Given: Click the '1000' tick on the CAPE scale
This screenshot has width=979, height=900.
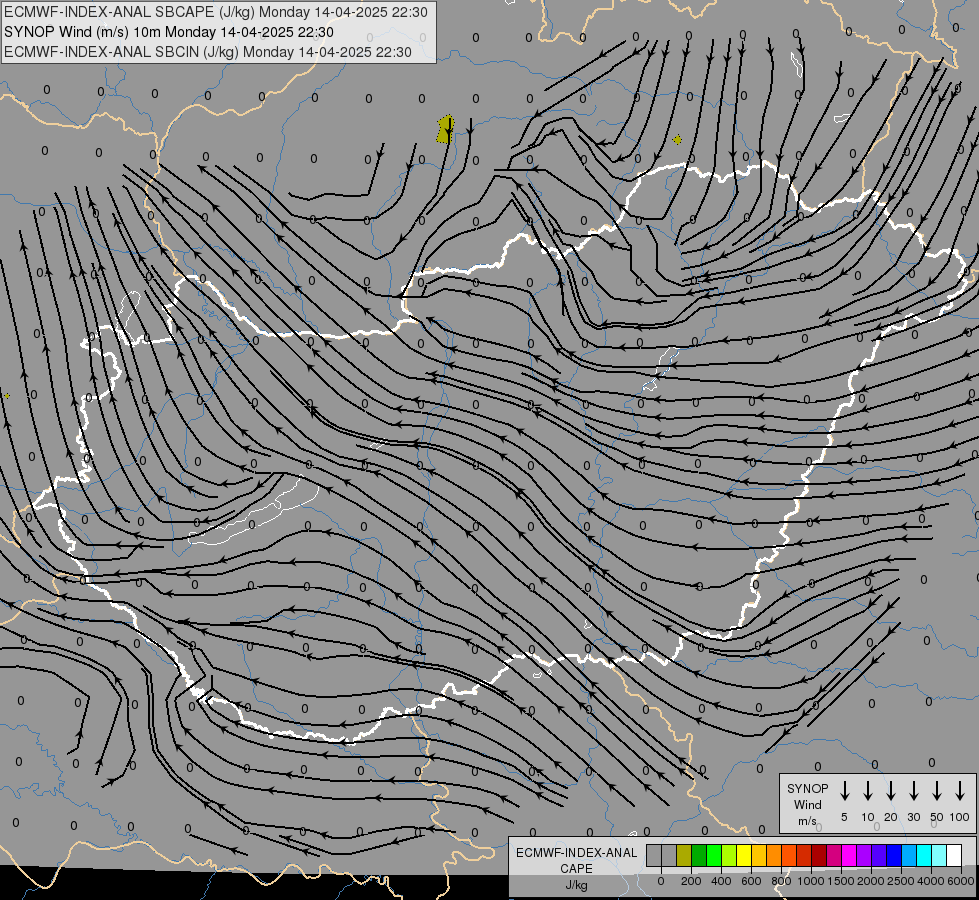Looking at the screenshot, I should (811, 881).
